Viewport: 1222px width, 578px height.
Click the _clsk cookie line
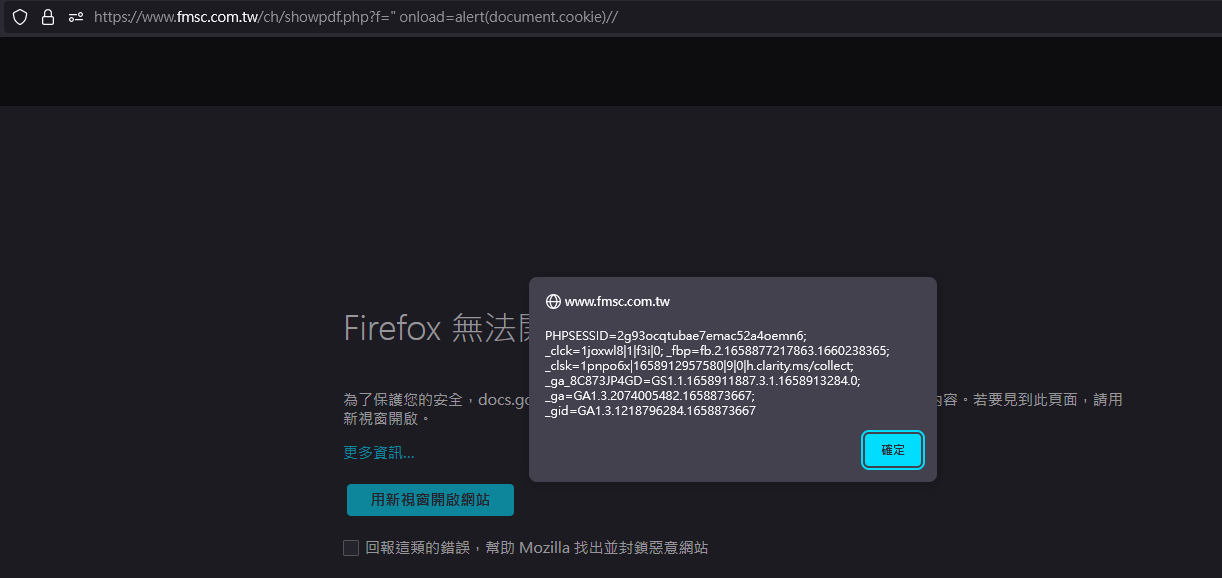699,365
